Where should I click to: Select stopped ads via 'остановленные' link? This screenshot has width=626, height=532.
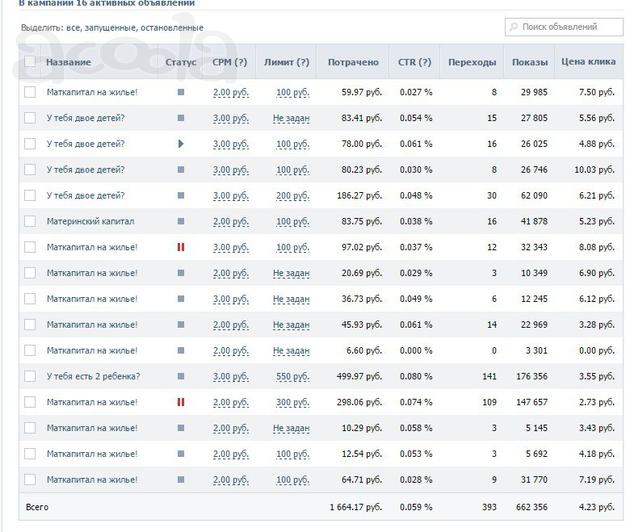[172, 28]
